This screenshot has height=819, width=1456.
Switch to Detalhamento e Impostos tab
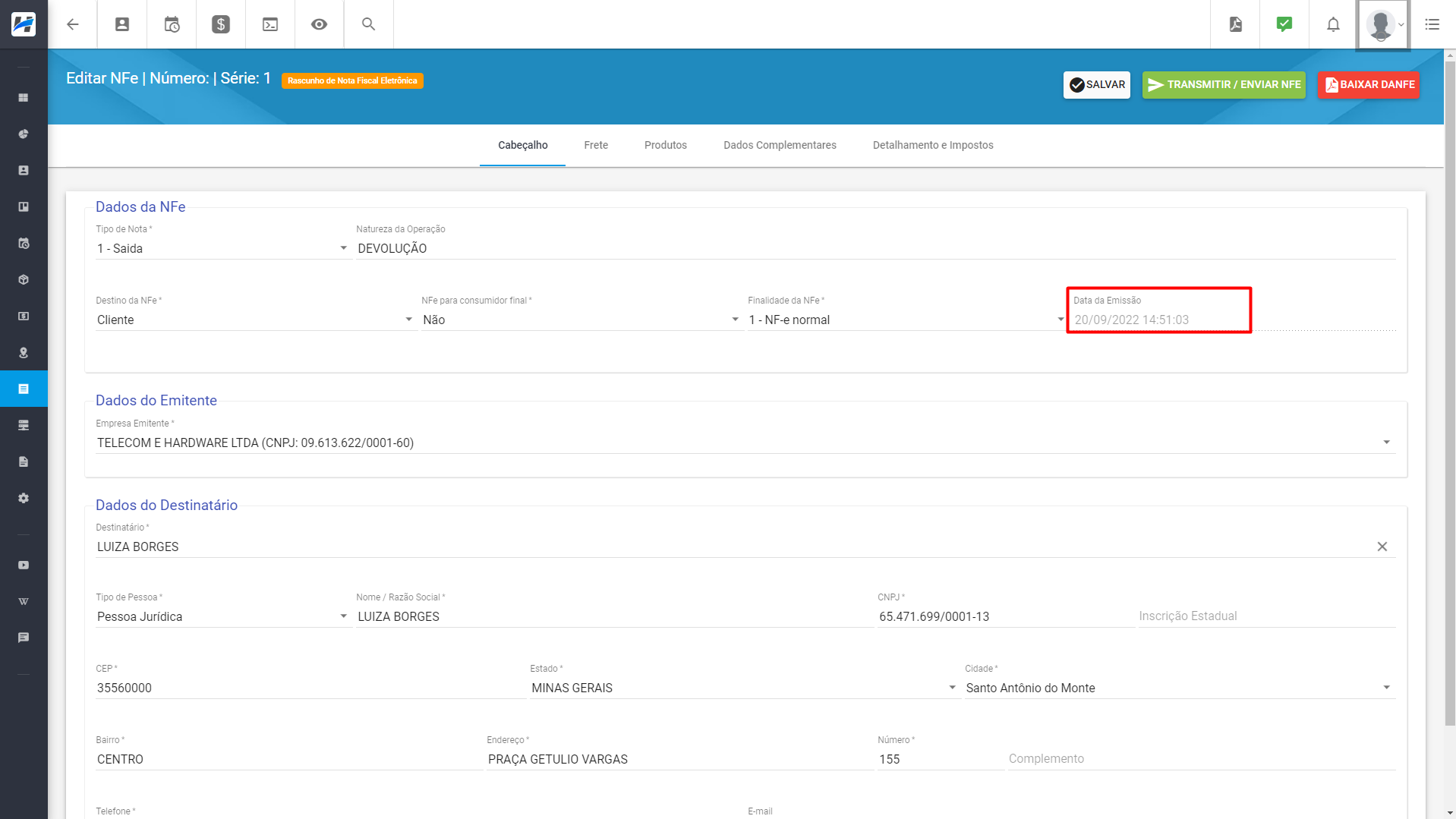[933, 145]
